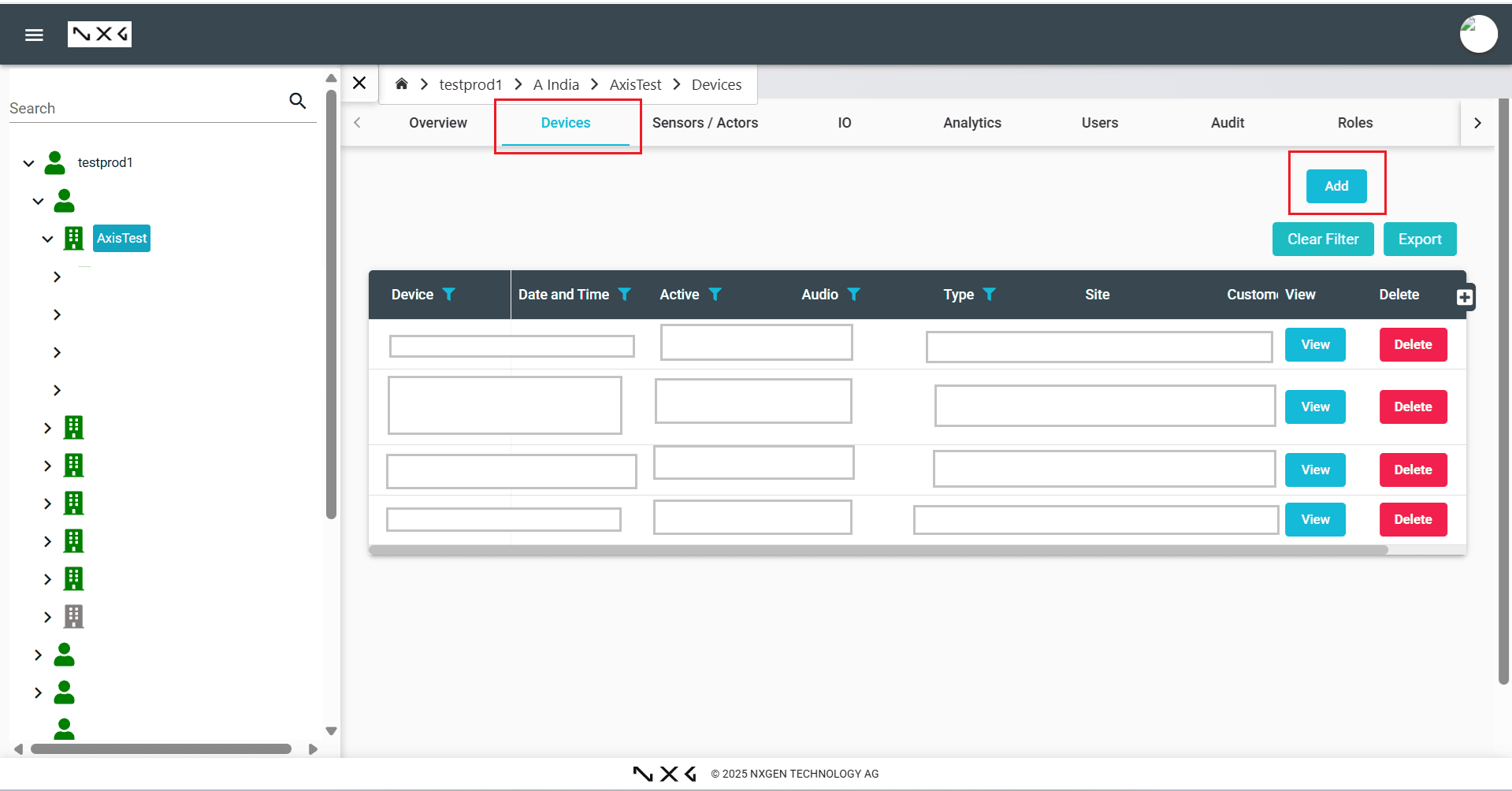This screenshot has width=1512, height=791.
Task: Collapse the AxisTest site node
Action: [x=48, y=239]
